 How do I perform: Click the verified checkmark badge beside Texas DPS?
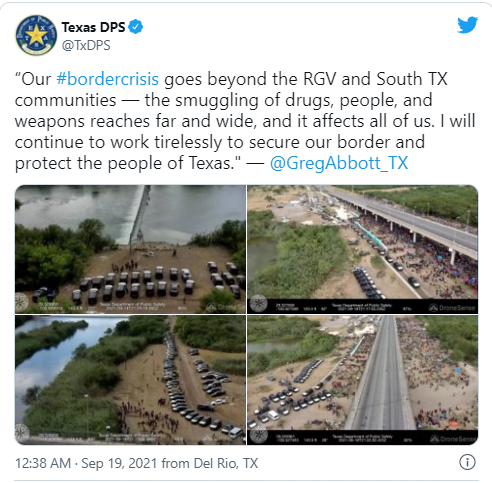(136, 27)
